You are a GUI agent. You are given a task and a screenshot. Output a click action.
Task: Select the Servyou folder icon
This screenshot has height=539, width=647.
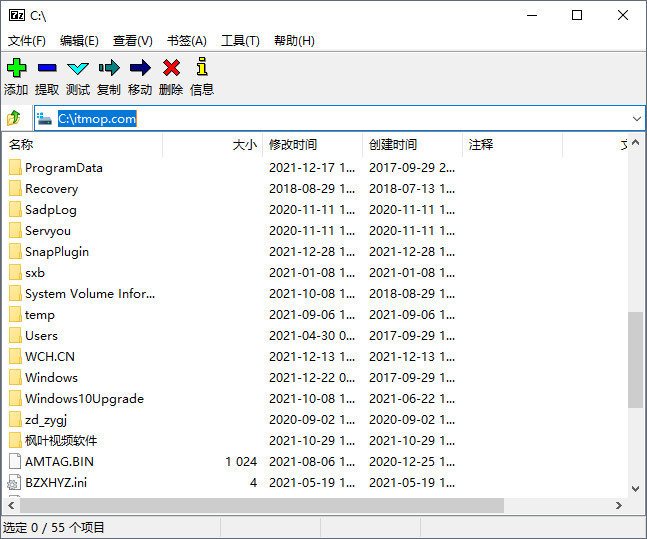click(15, 231)
